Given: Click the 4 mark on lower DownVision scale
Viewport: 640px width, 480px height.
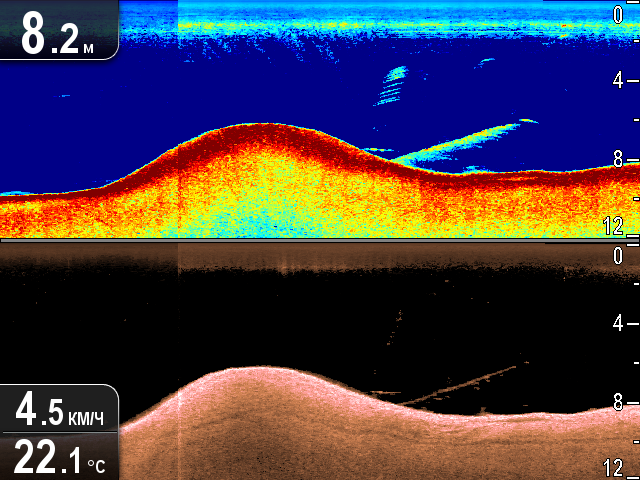Looking at the screenshot, I should coord(618,323).
